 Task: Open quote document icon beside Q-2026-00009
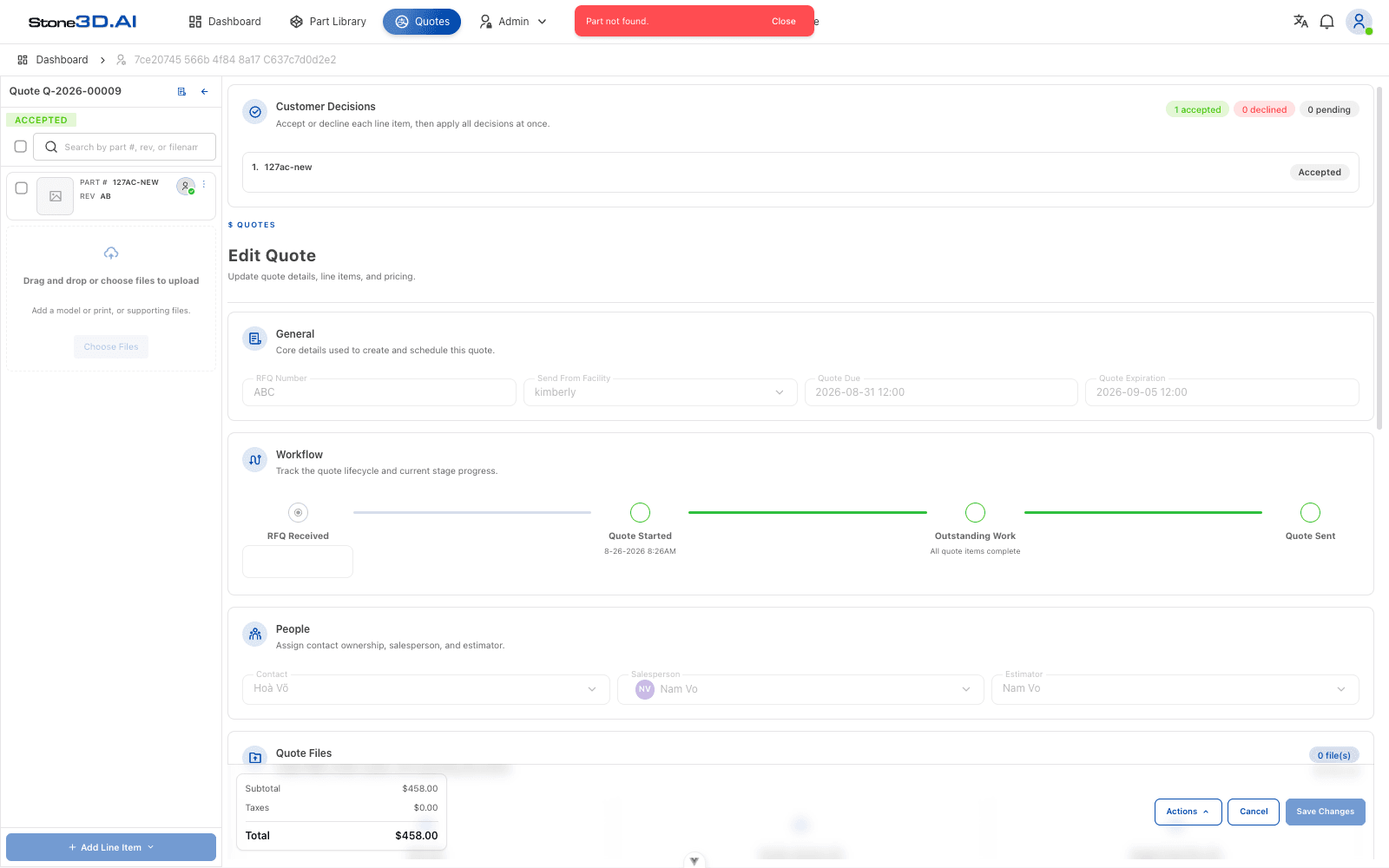181,91
